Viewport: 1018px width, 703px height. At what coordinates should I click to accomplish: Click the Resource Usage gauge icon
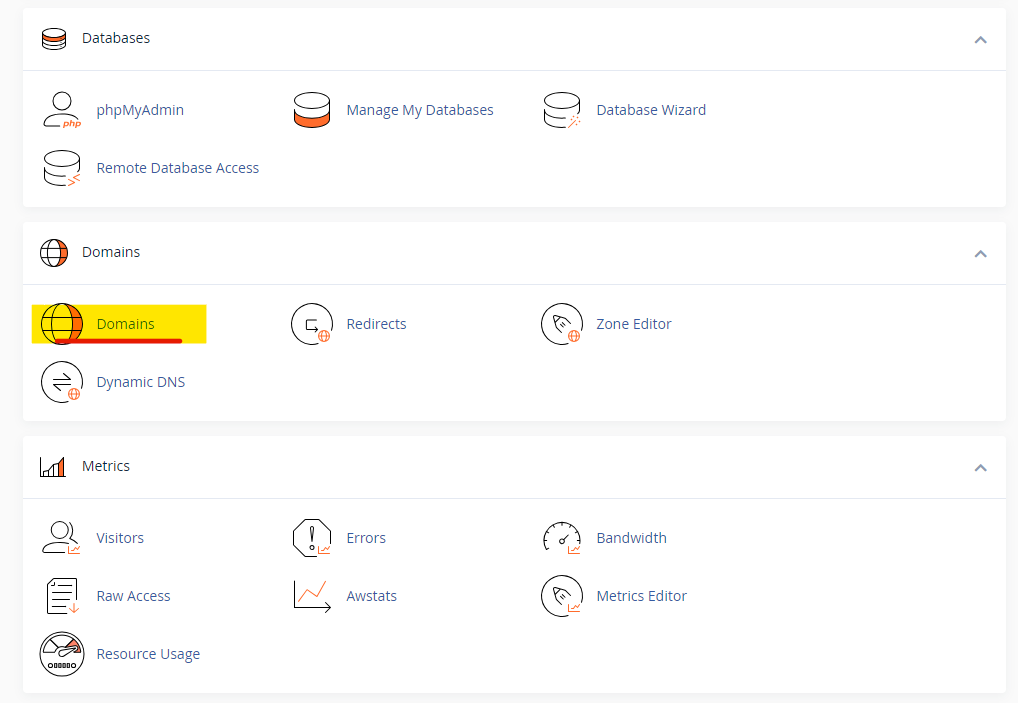click(61, 654)
